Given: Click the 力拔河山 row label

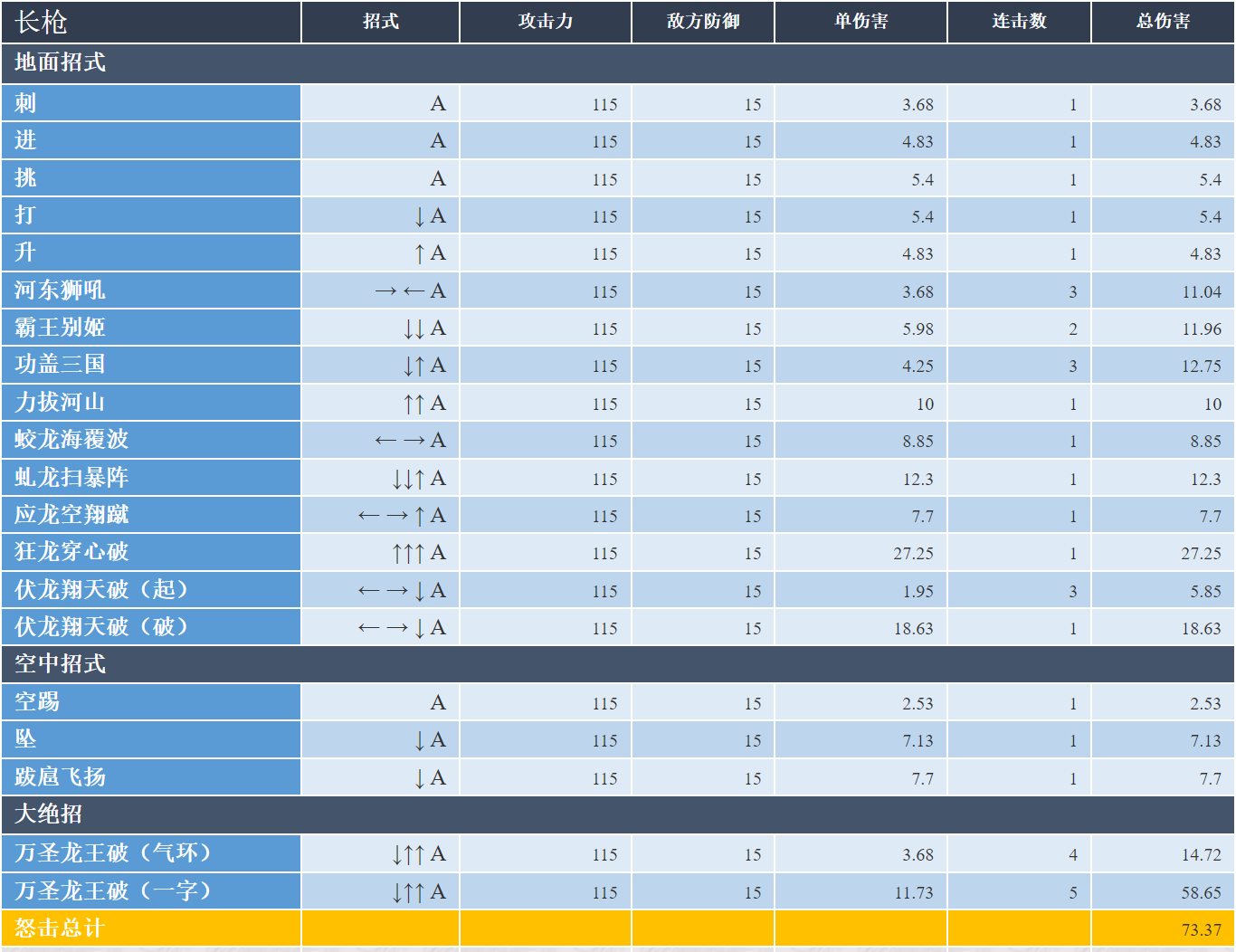Looking at the screenshot, I should coord(151,403).
